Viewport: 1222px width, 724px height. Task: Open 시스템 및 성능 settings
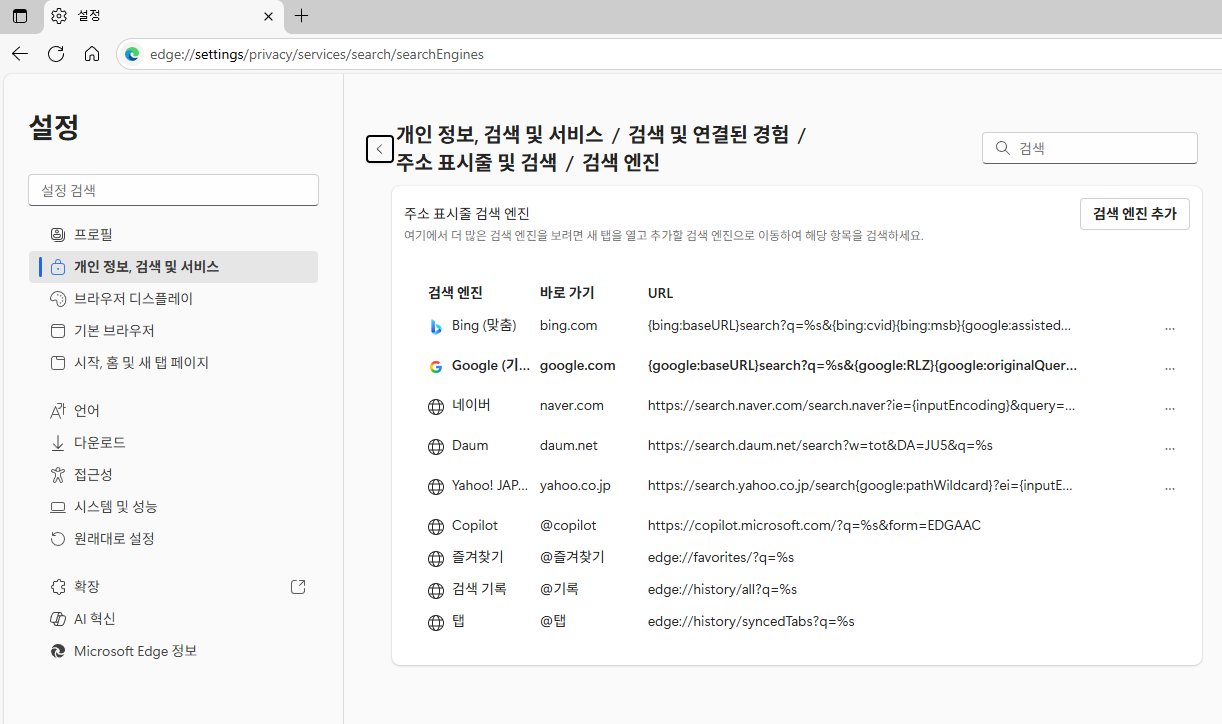[x=174, y=506]
